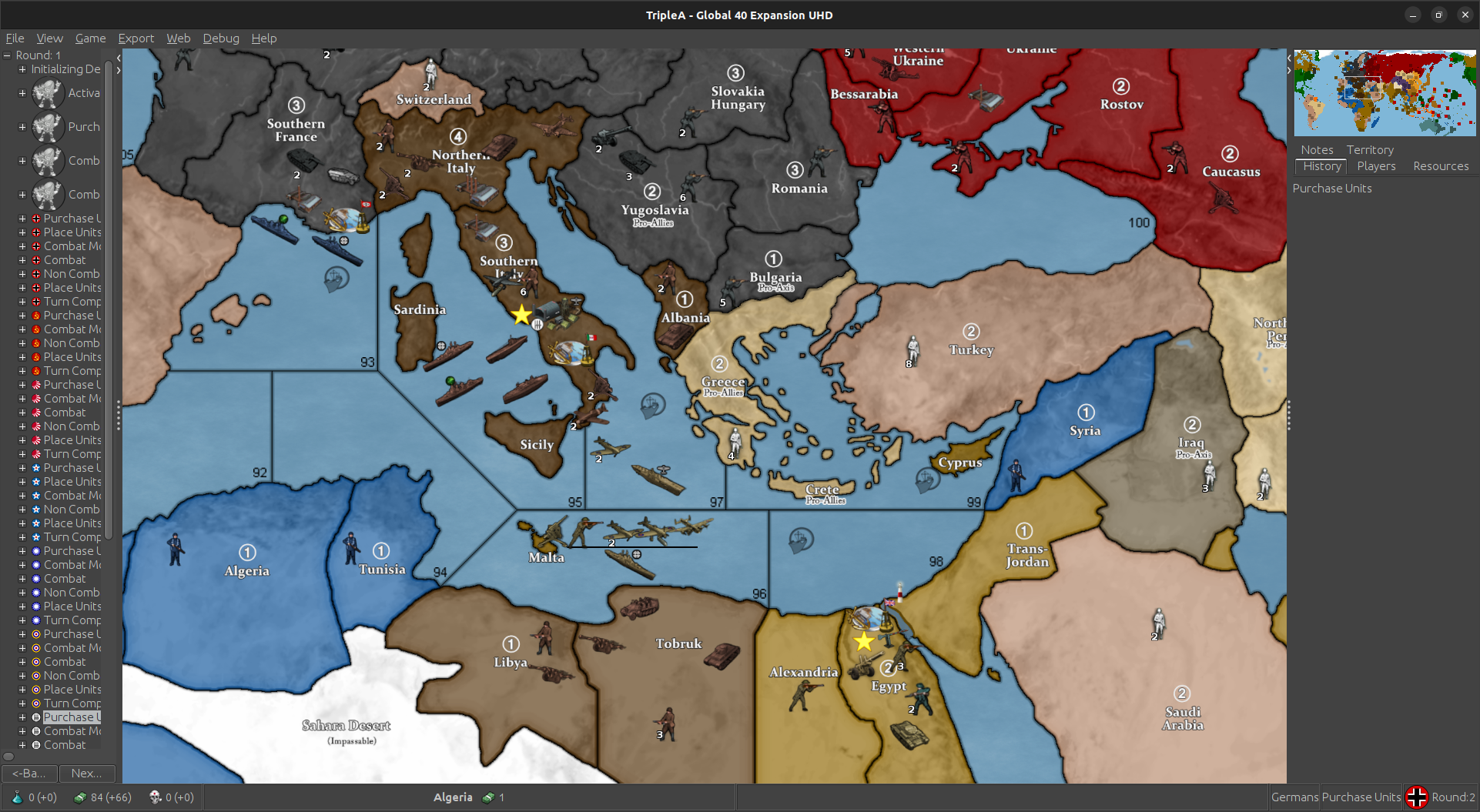Select the infantry unit in Greece
Viewport: 1480px width, 812px height.
pos(735,444)
